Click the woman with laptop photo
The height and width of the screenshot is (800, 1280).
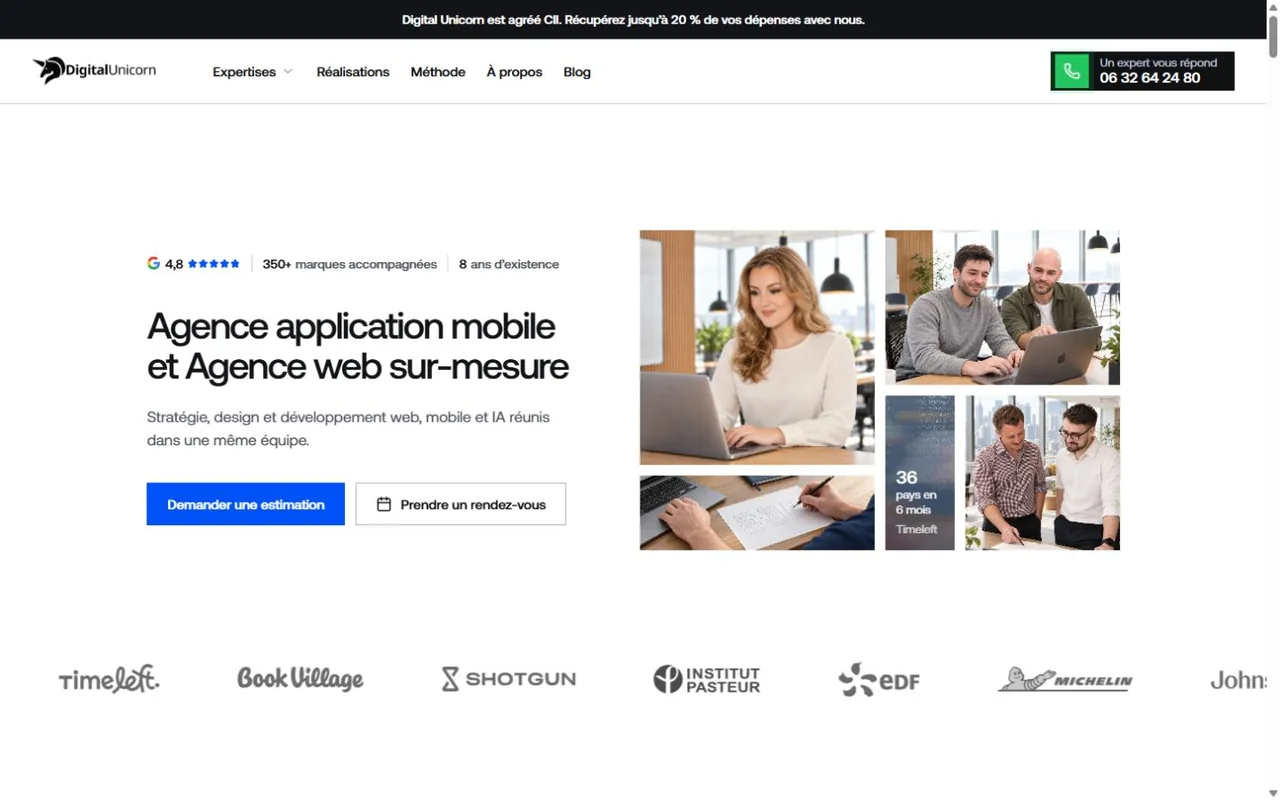point(757,347)
